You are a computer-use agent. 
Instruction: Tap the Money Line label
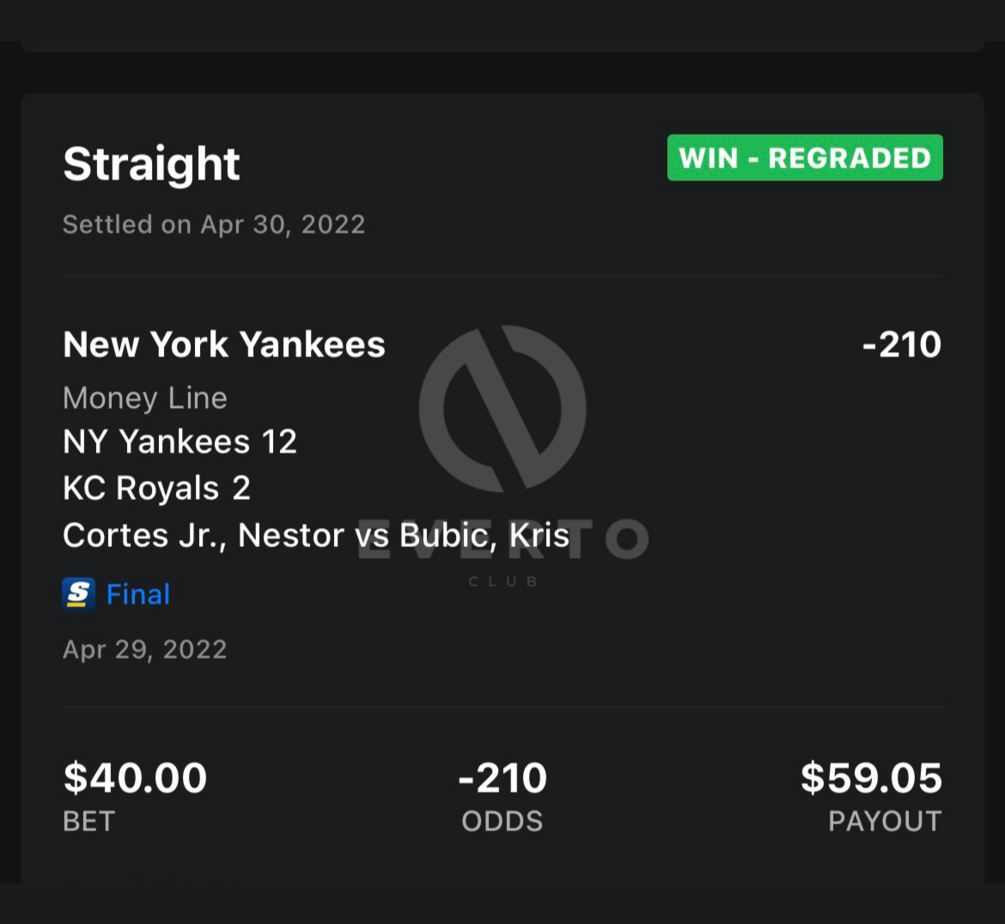pos(145,398)
